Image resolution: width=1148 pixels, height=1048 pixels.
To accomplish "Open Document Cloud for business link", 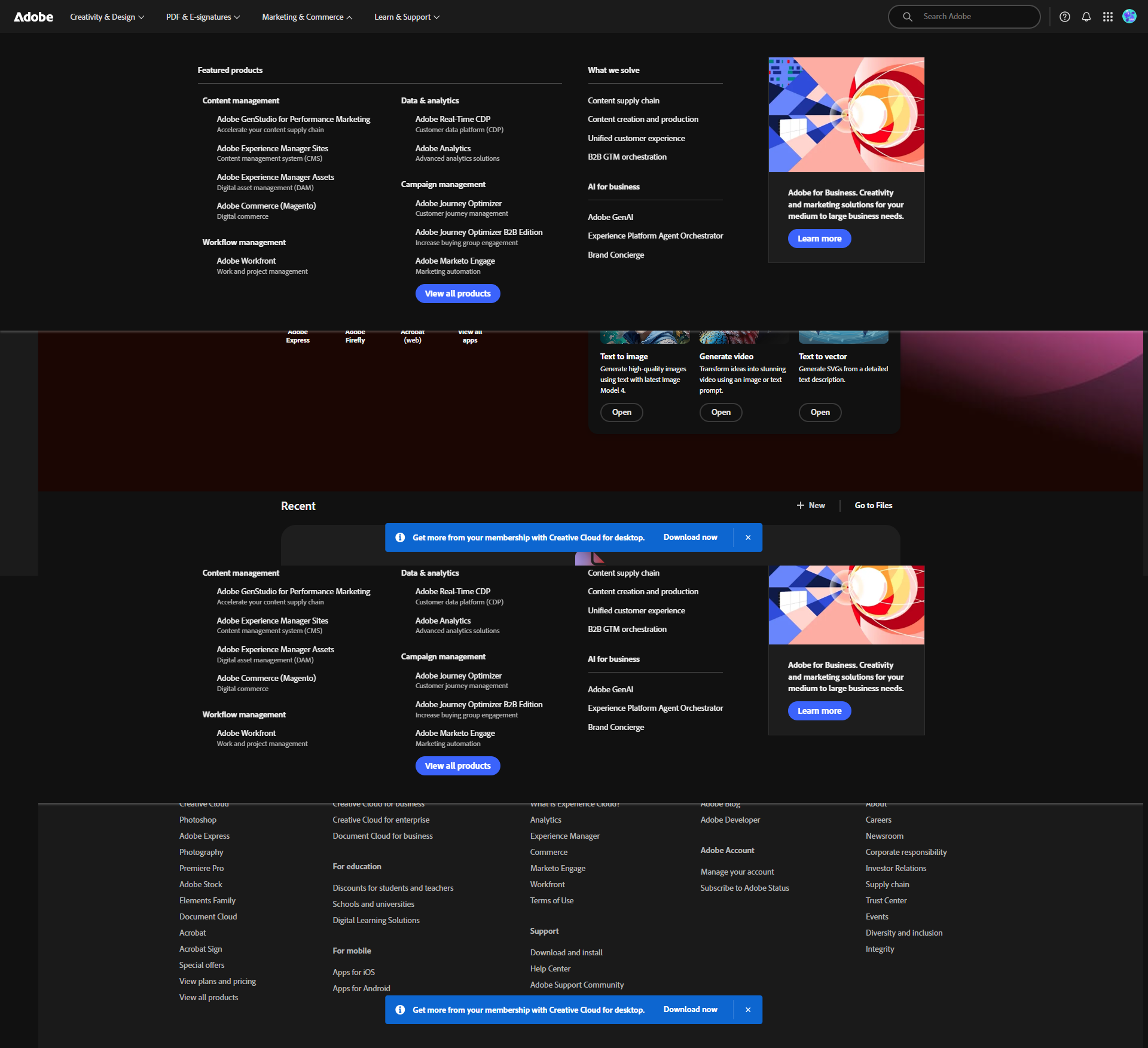I will (x=383, y=836).
